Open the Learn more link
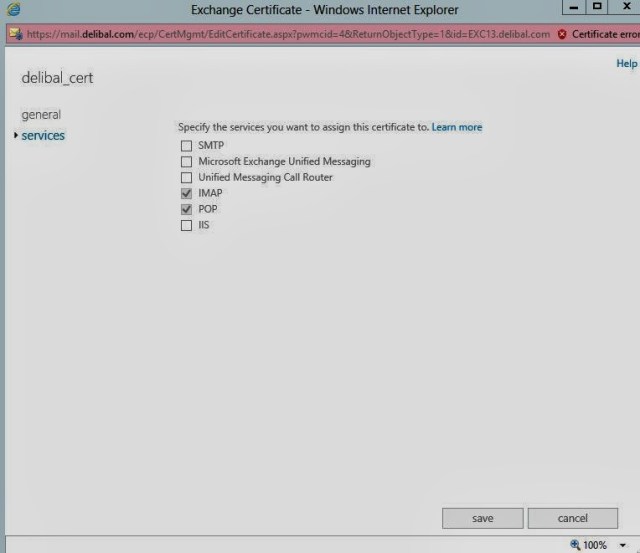Screen dimensions: 640x553 456,128
